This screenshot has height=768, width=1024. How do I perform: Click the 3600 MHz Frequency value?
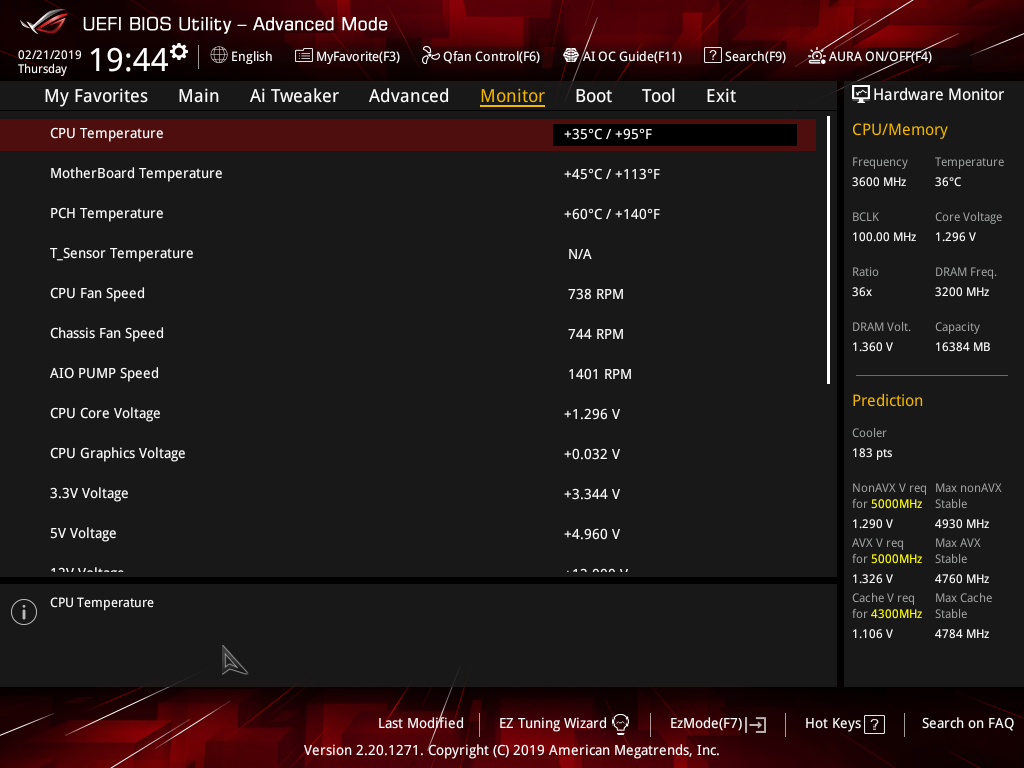(878, 182)
